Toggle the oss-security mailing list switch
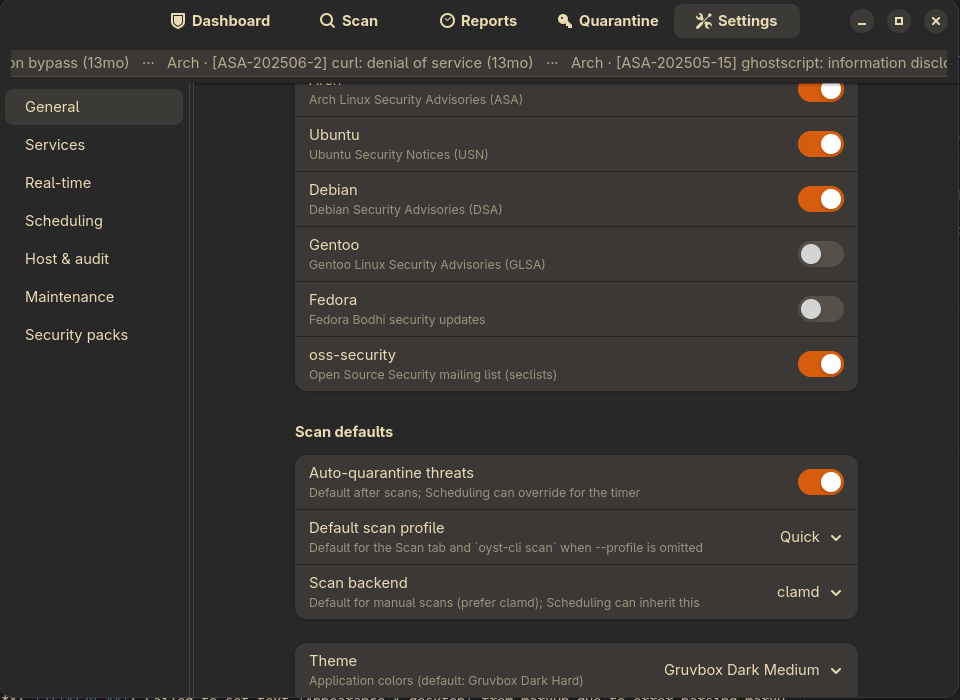This screenshot has height=700, width=960. pos(820,364)
